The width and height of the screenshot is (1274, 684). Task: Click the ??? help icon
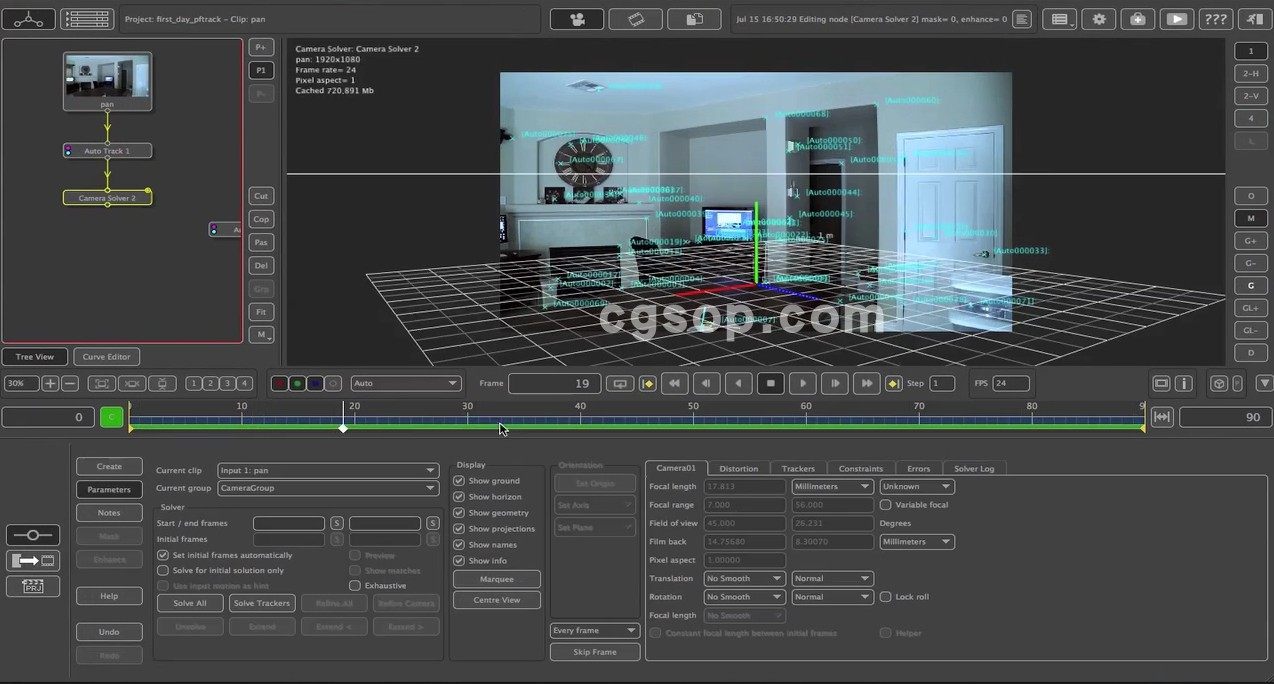[x=1215, y=19]
